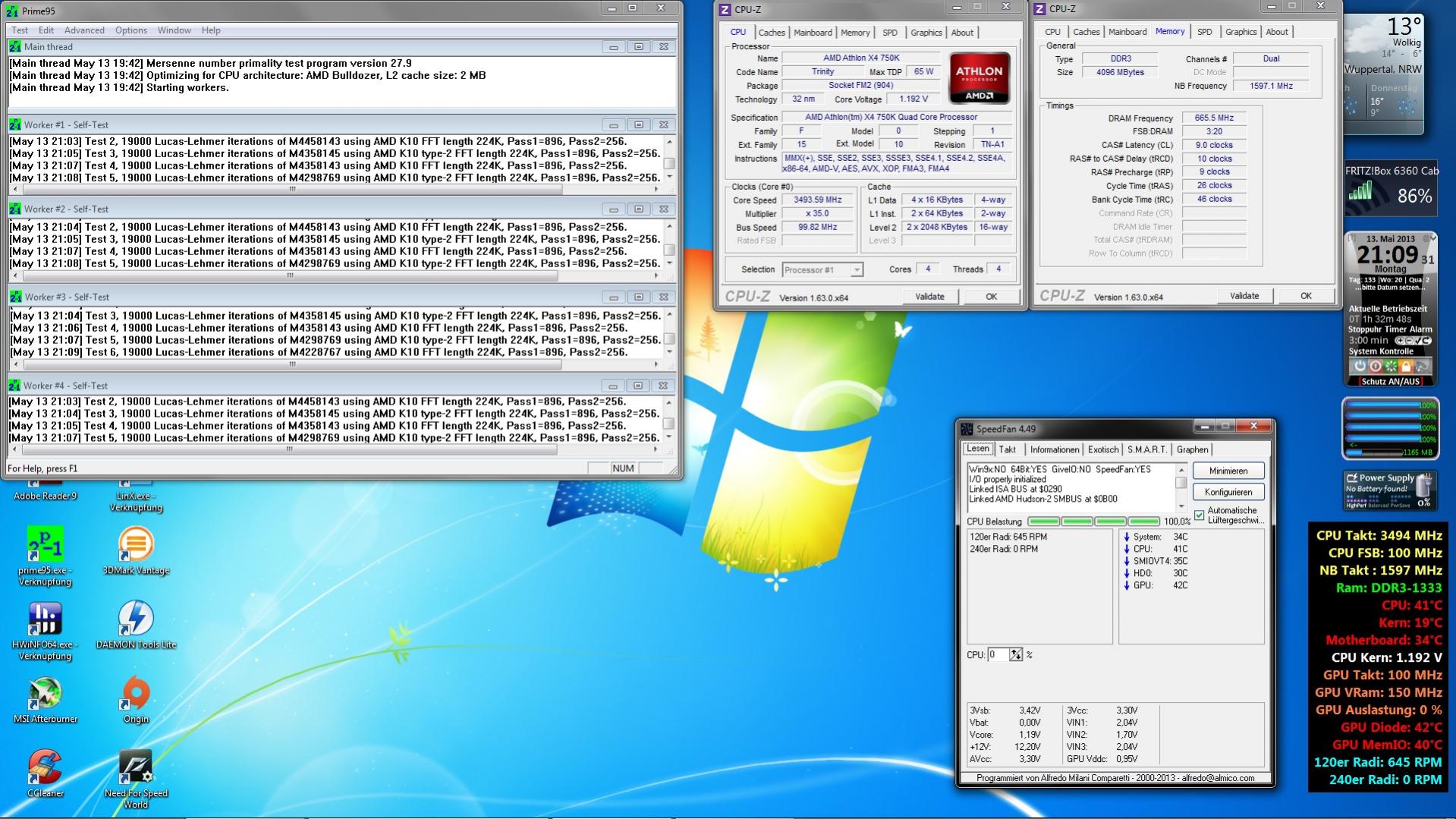The image size is (1456, 819).
Task: Open the Graphen tab in SpeedFan
Action: 1193,449
